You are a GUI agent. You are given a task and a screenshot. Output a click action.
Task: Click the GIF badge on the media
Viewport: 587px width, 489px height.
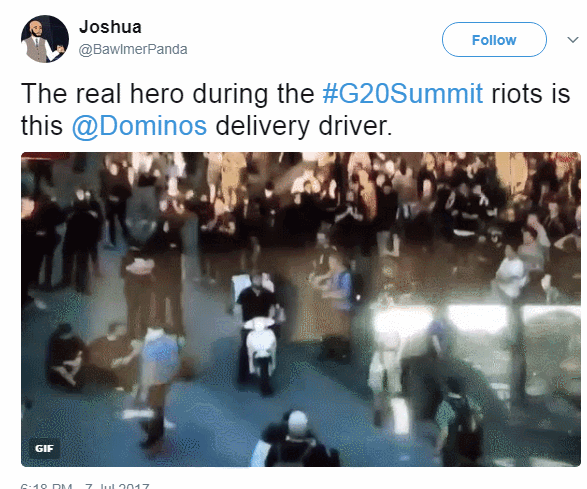44,448
